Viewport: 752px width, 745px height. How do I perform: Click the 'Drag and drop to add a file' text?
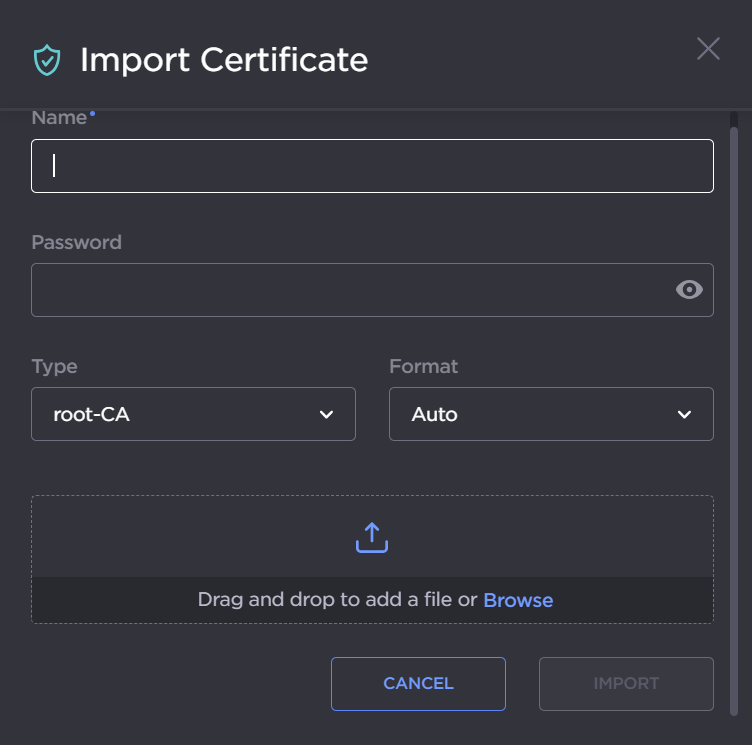point(337,600)
